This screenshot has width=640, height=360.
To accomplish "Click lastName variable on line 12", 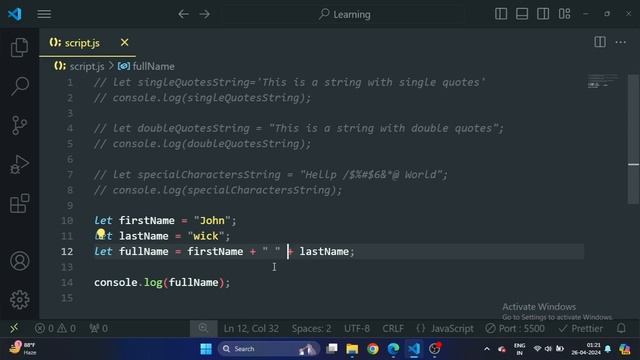I will (324, 251).
